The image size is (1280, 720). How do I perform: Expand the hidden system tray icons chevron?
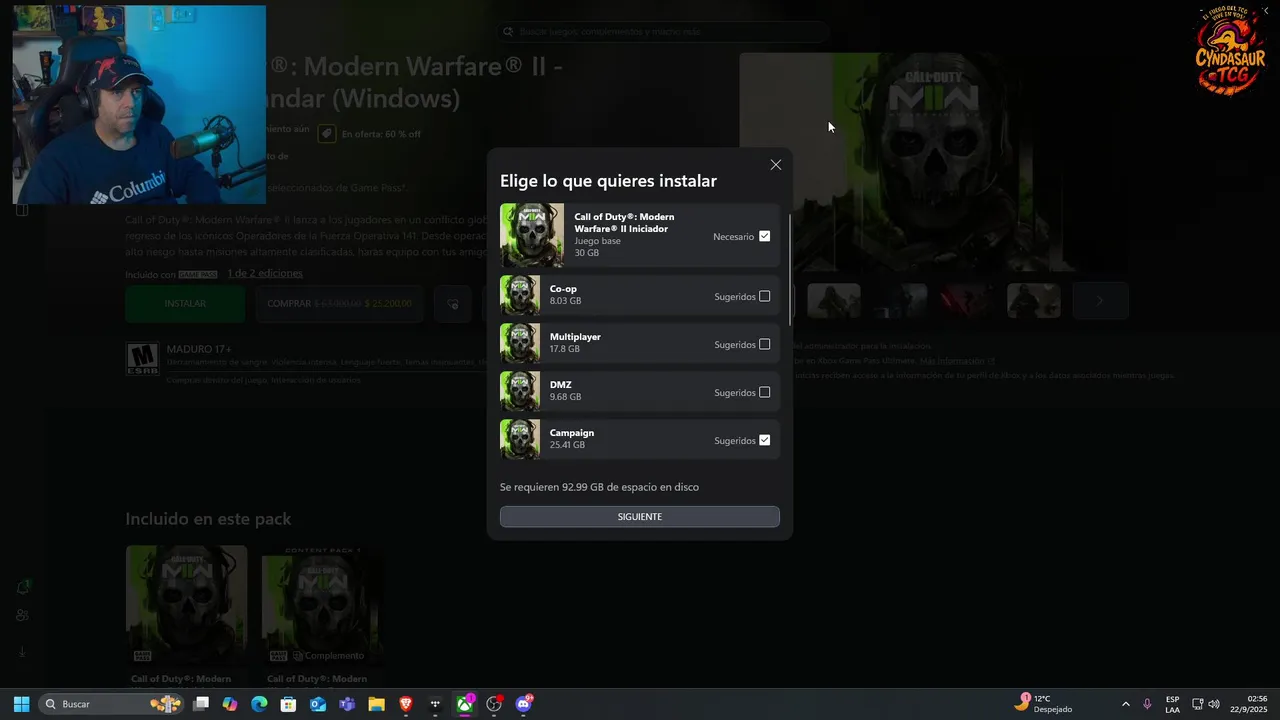[x=1125, y=704]
